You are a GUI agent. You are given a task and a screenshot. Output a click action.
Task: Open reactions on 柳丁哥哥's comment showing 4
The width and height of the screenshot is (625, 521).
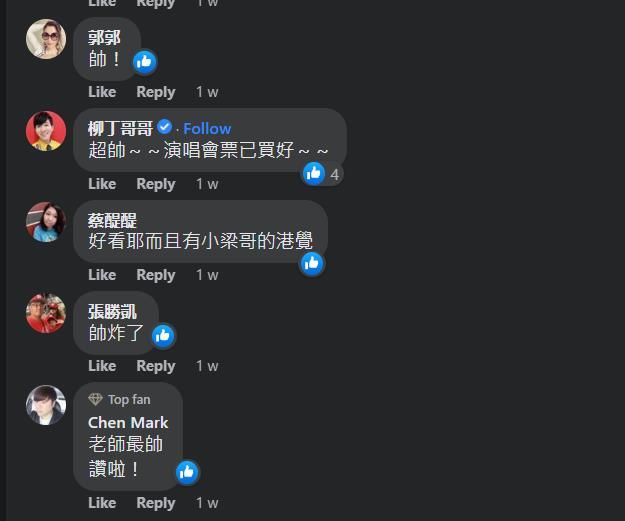[322, 174]
